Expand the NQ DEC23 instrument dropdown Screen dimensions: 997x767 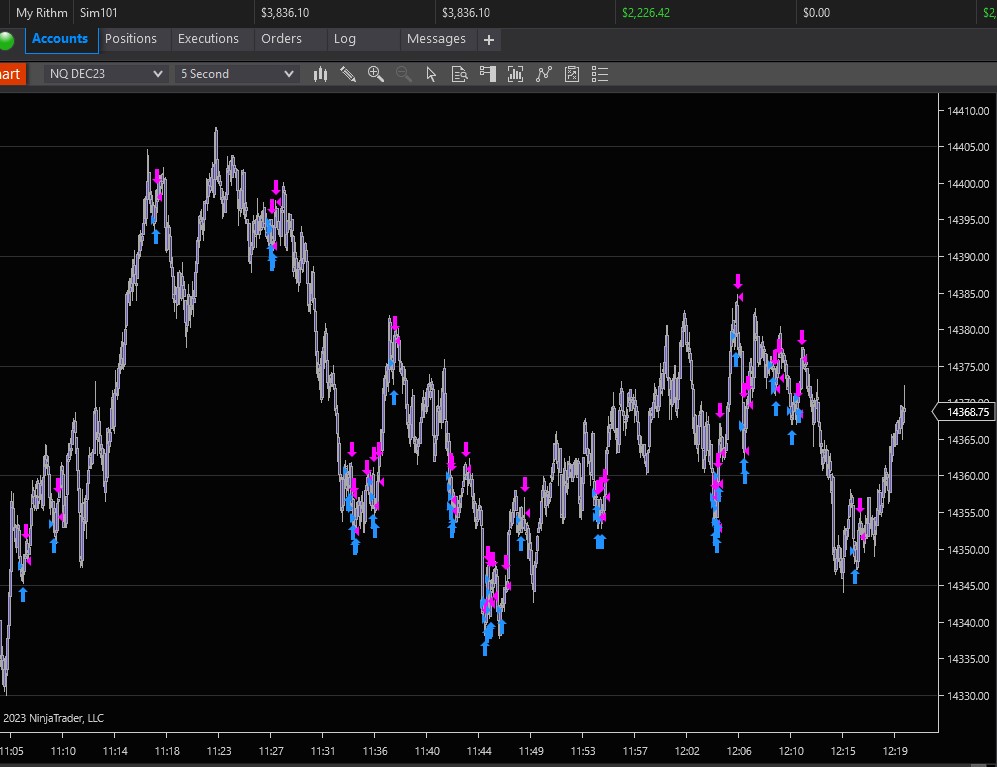(x=106, y=74)
